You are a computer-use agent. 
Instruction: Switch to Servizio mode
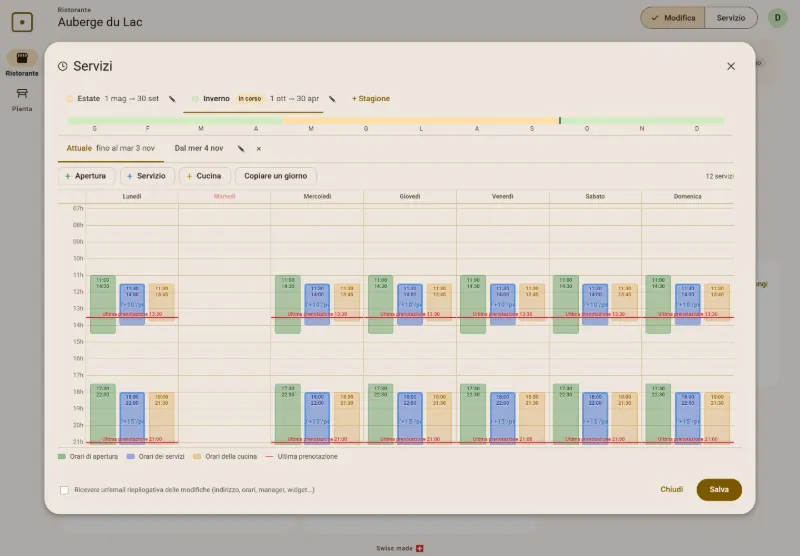pyautogui.click(x=731, y=18)
